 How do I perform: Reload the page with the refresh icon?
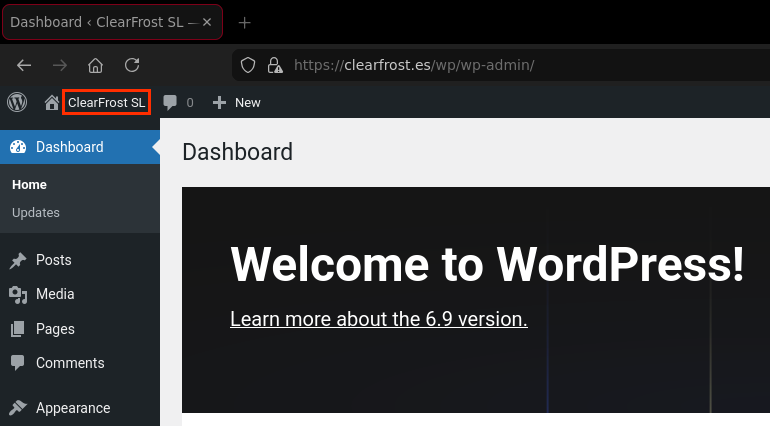click(132, 65)
